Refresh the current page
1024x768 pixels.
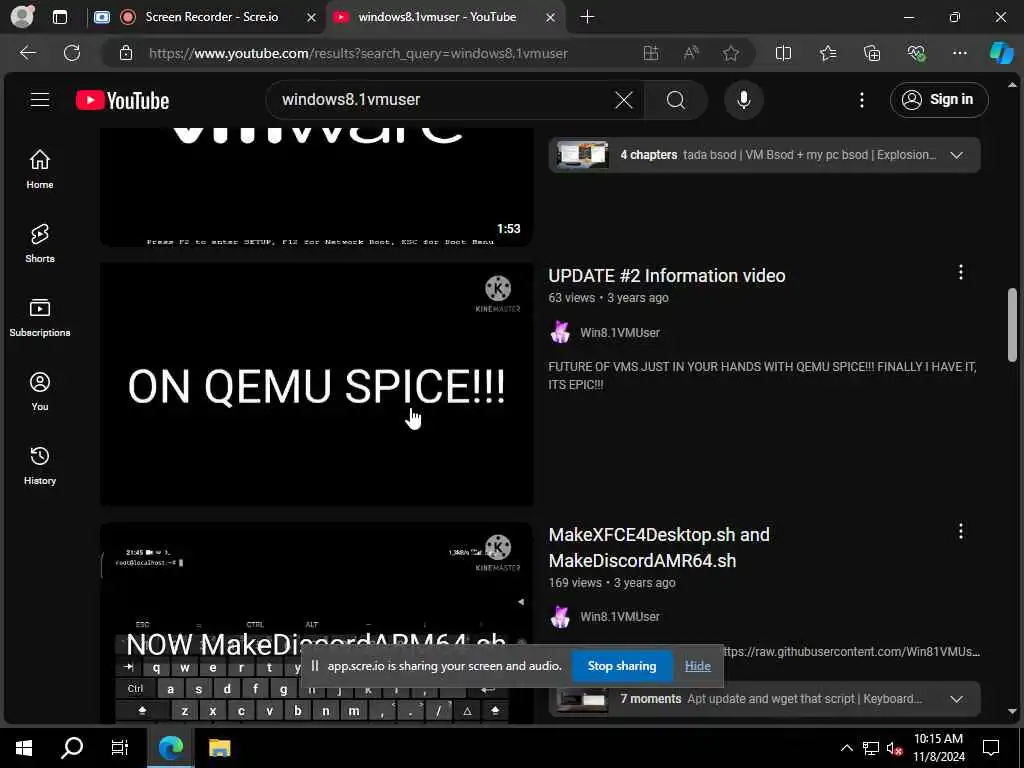[72, 53]
